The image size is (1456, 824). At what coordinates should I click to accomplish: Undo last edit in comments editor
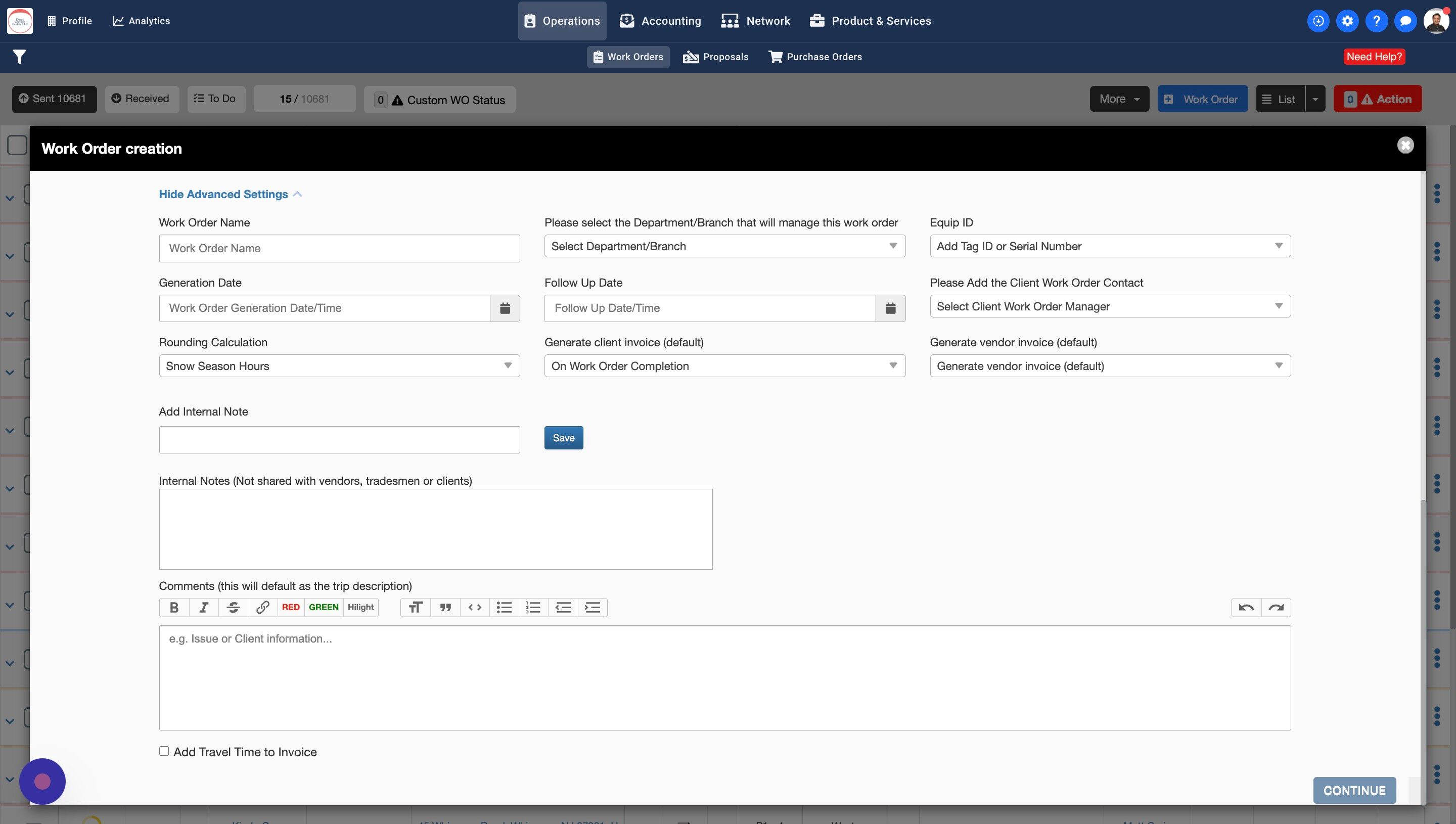pos(1246,607)
